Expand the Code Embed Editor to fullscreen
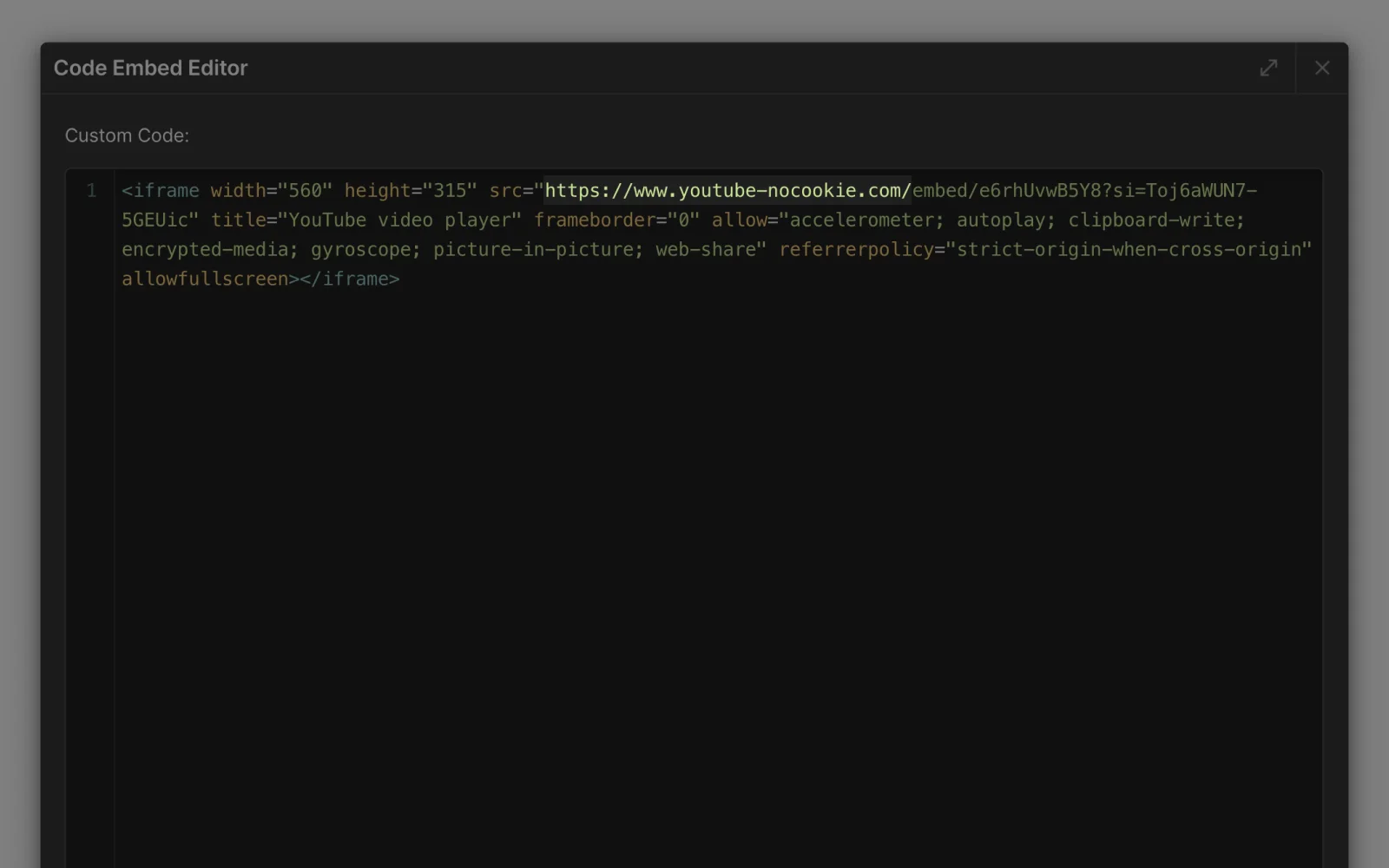Image resolution: width=1389 pixels, height=868 pixels. pos(1268,68)
